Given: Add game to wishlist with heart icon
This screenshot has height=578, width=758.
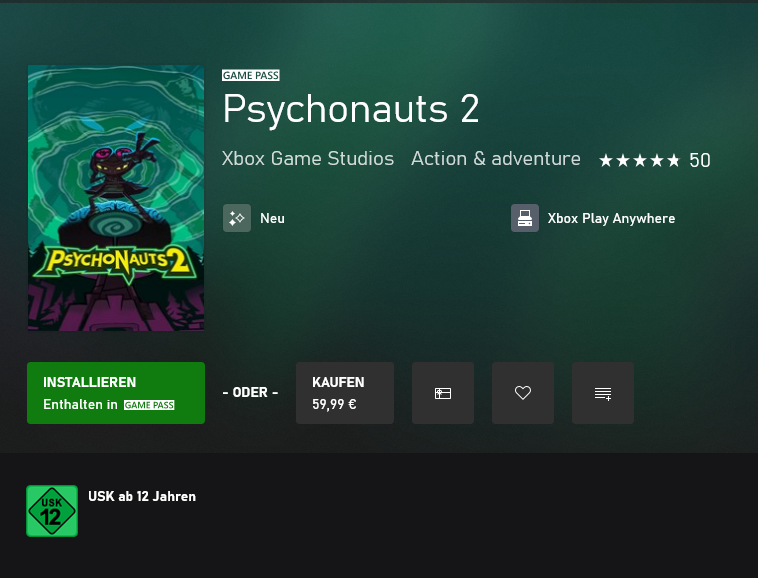Looking at the screenshot, I should [523, 393].
